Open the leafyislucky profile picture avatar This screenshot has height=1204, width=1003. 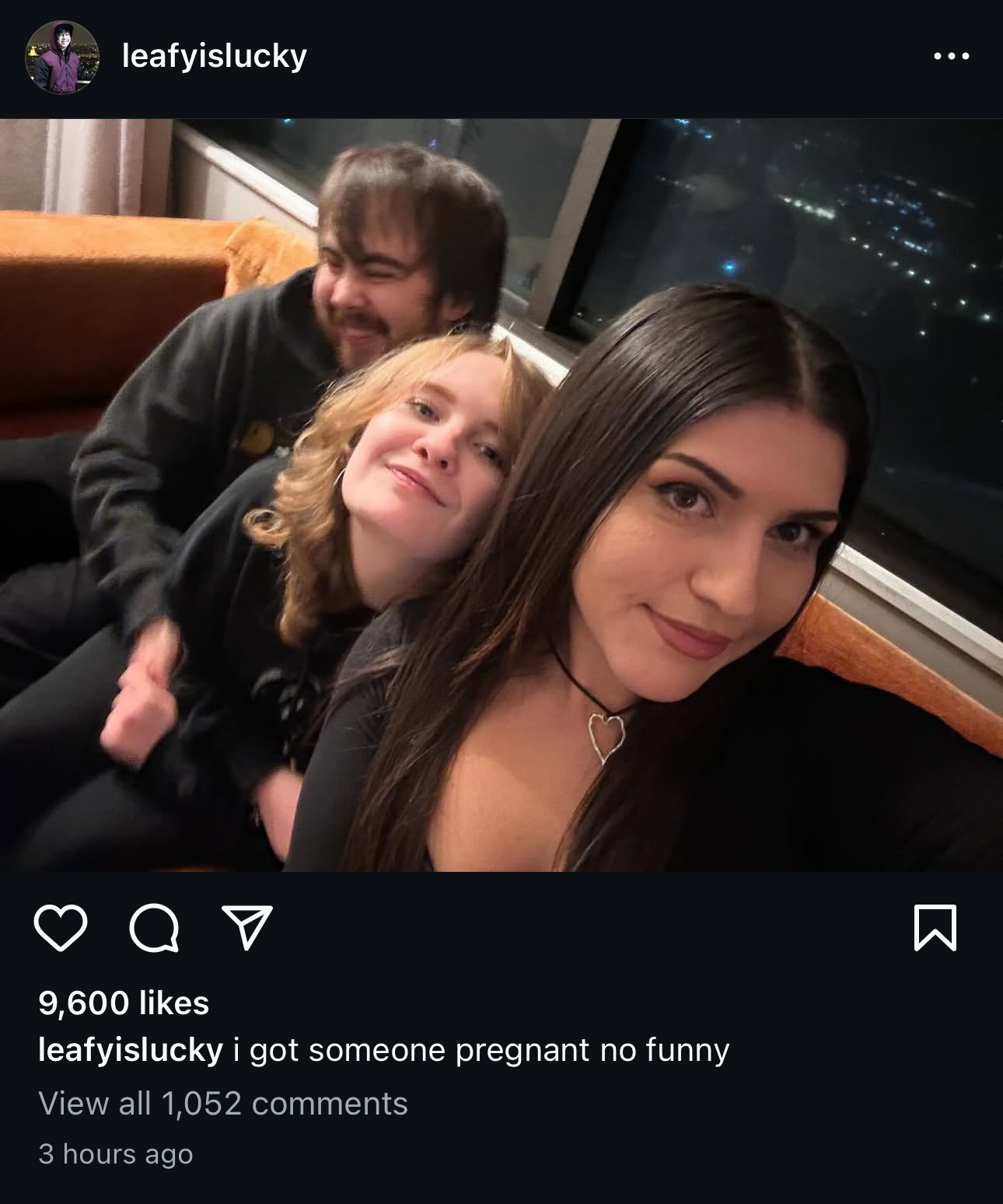pyautogui.click(x=62, y=58)
